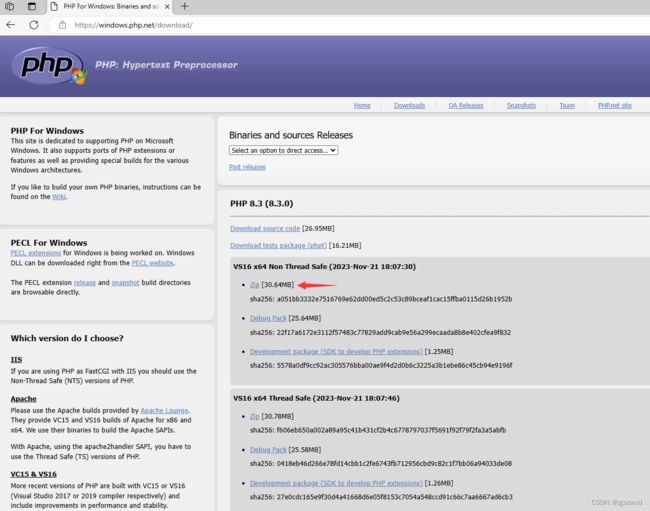
Task: Click the Apache subheading in sidebar
Action: (23, 399)
